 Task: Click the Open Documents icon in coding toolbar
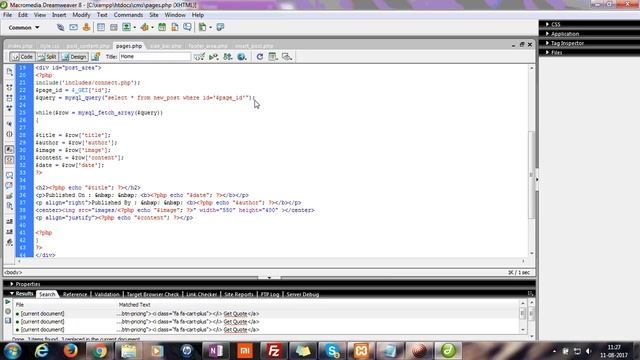coord(9,72)
